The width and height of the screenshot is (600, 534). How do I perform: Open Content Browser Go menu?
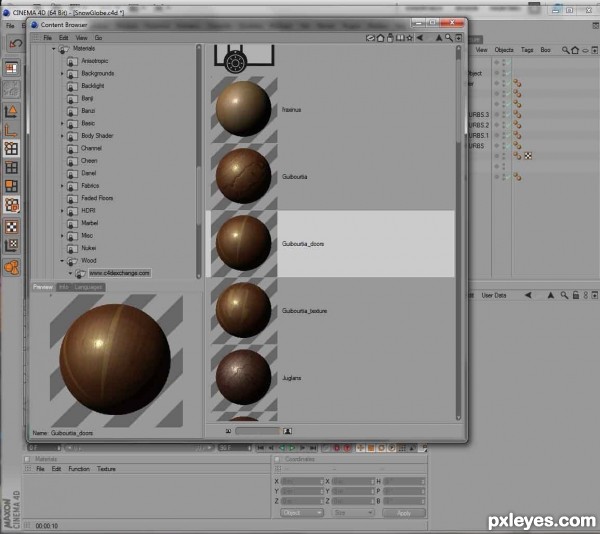(x=98, y=38)
